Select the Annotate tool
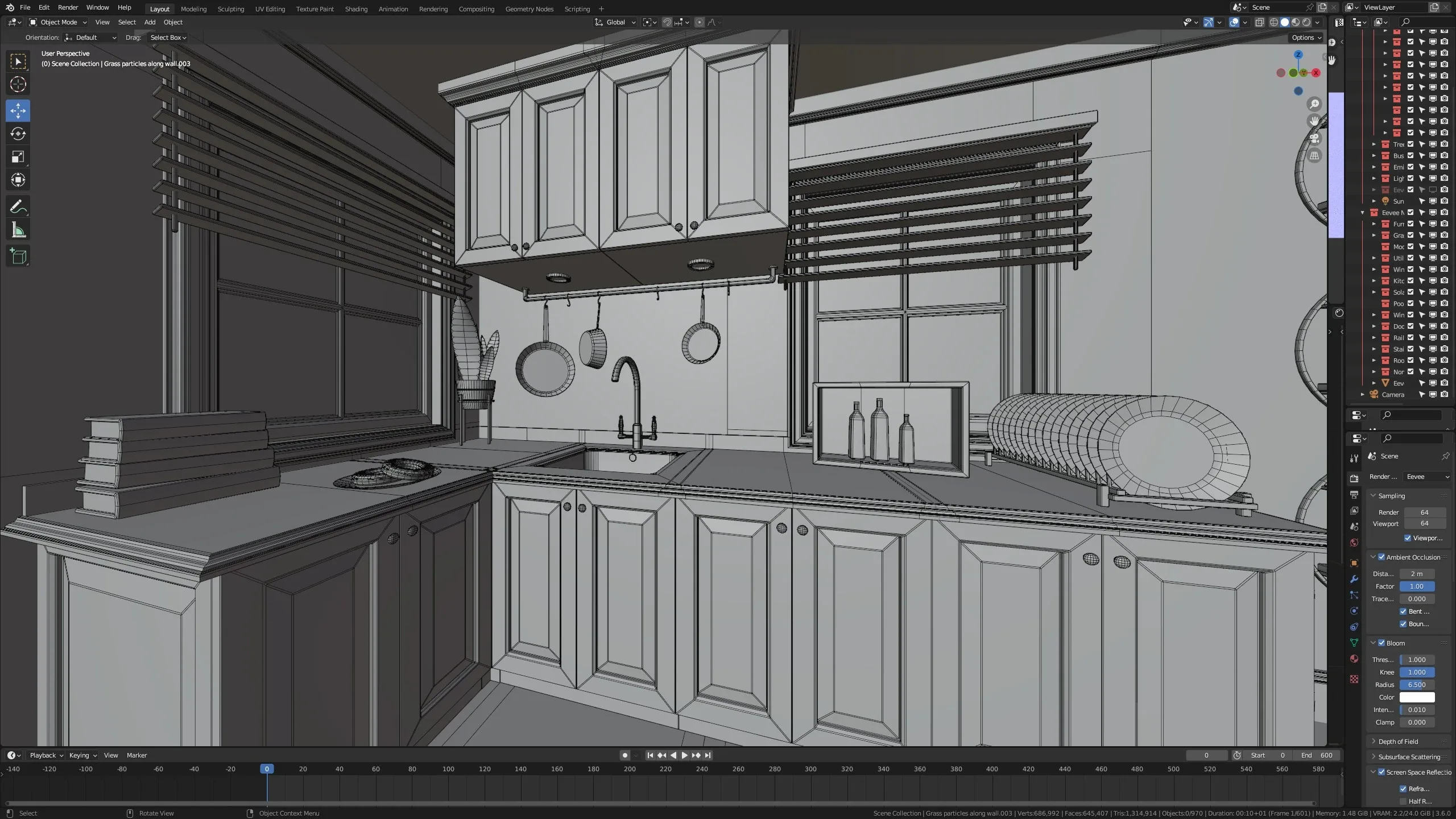This screenshot has width=1456, height=819. (x=18, y=206)
